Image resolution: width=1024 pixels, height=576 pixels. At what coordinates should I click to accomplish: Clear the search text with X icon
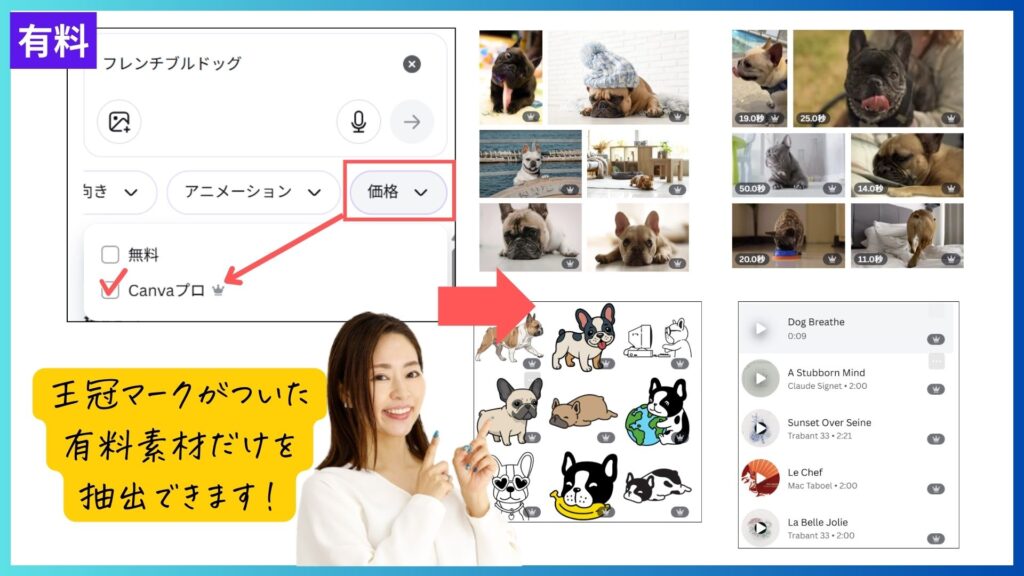coord(412,64)
